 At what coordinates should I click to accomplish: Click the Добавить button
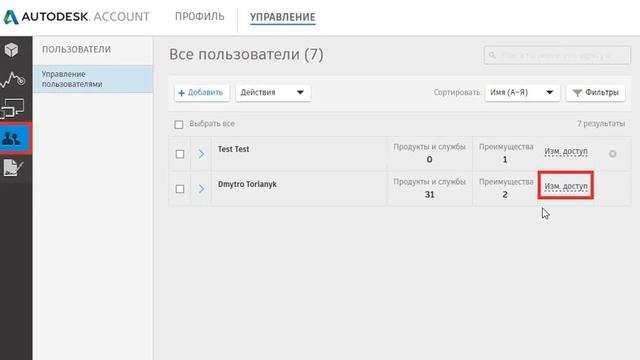coord(202,93)
